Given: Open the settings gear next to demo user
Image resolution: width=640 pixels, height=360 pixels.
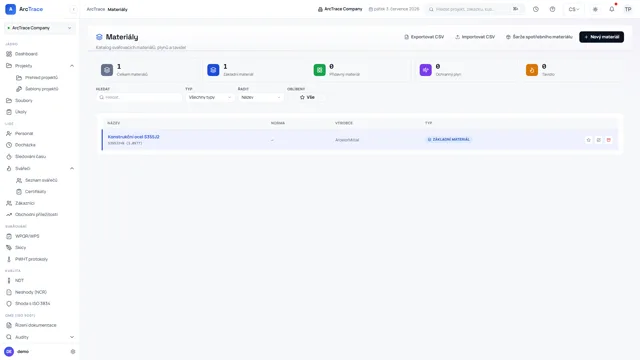Looking at the screenshot, I should (x=73, y=351).
